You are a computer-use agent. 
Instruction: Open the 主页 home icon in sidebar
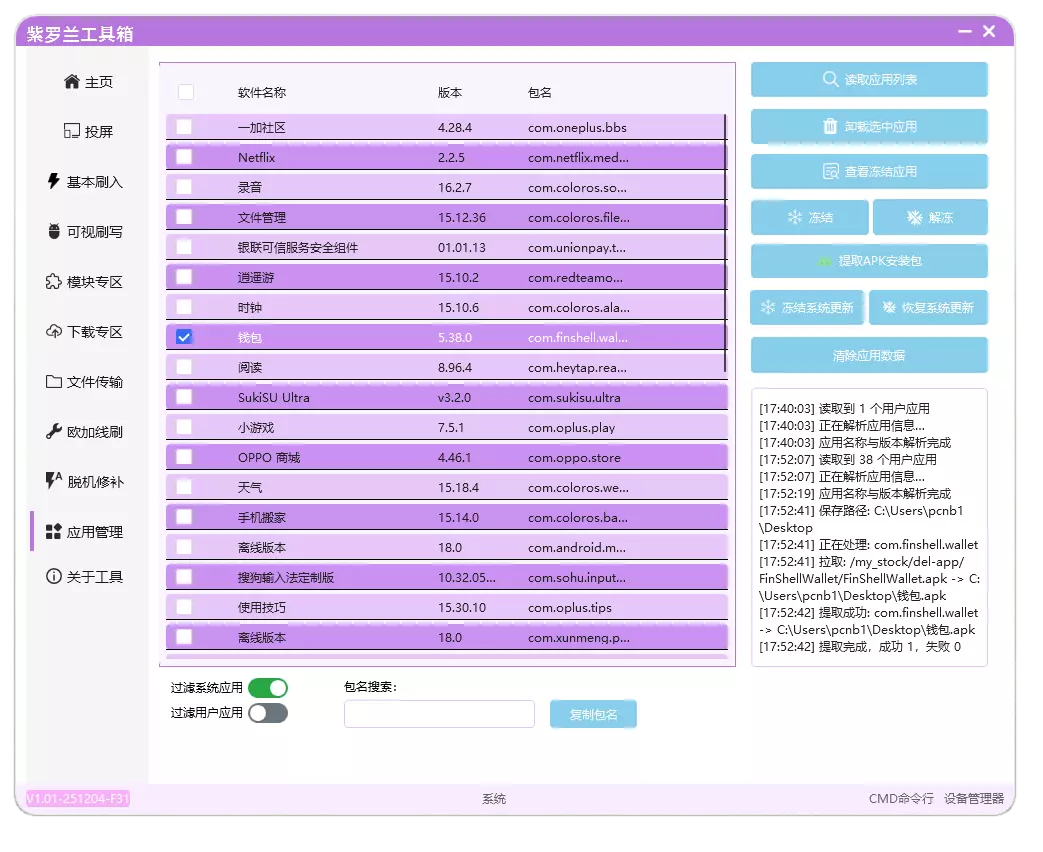[x=69, y=83]
